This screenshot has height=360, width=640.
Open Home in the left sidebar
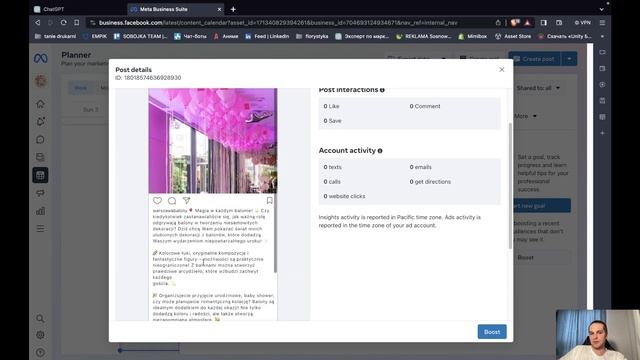pos(40,104)
